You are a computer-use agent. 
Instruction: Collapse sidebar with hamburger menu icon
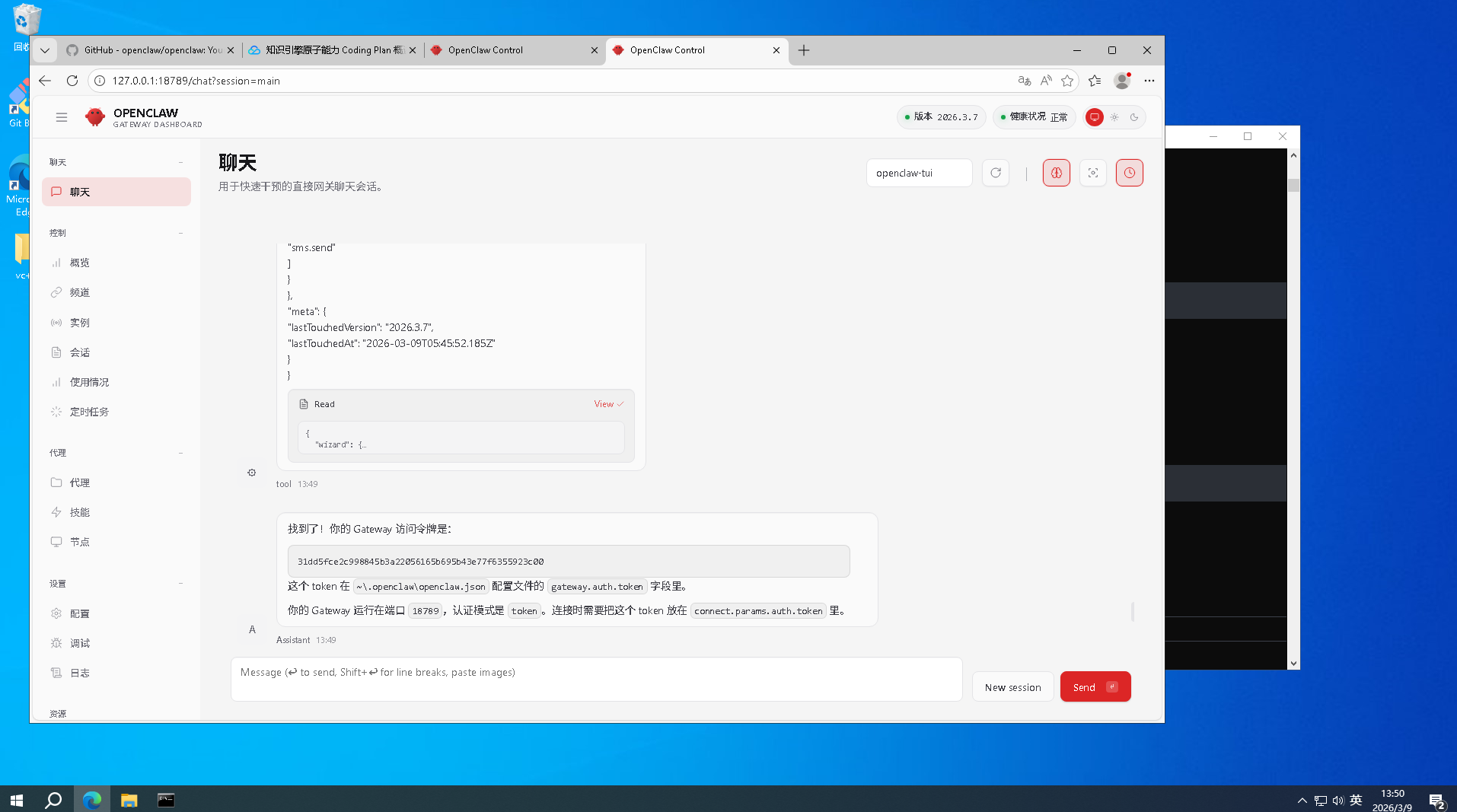tap(62, 117)
